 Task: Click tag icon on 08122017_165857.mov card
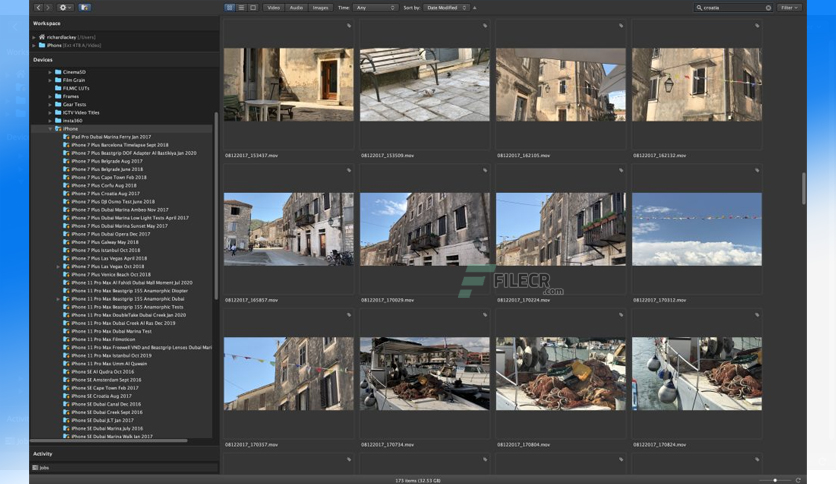tap(349, 170)
